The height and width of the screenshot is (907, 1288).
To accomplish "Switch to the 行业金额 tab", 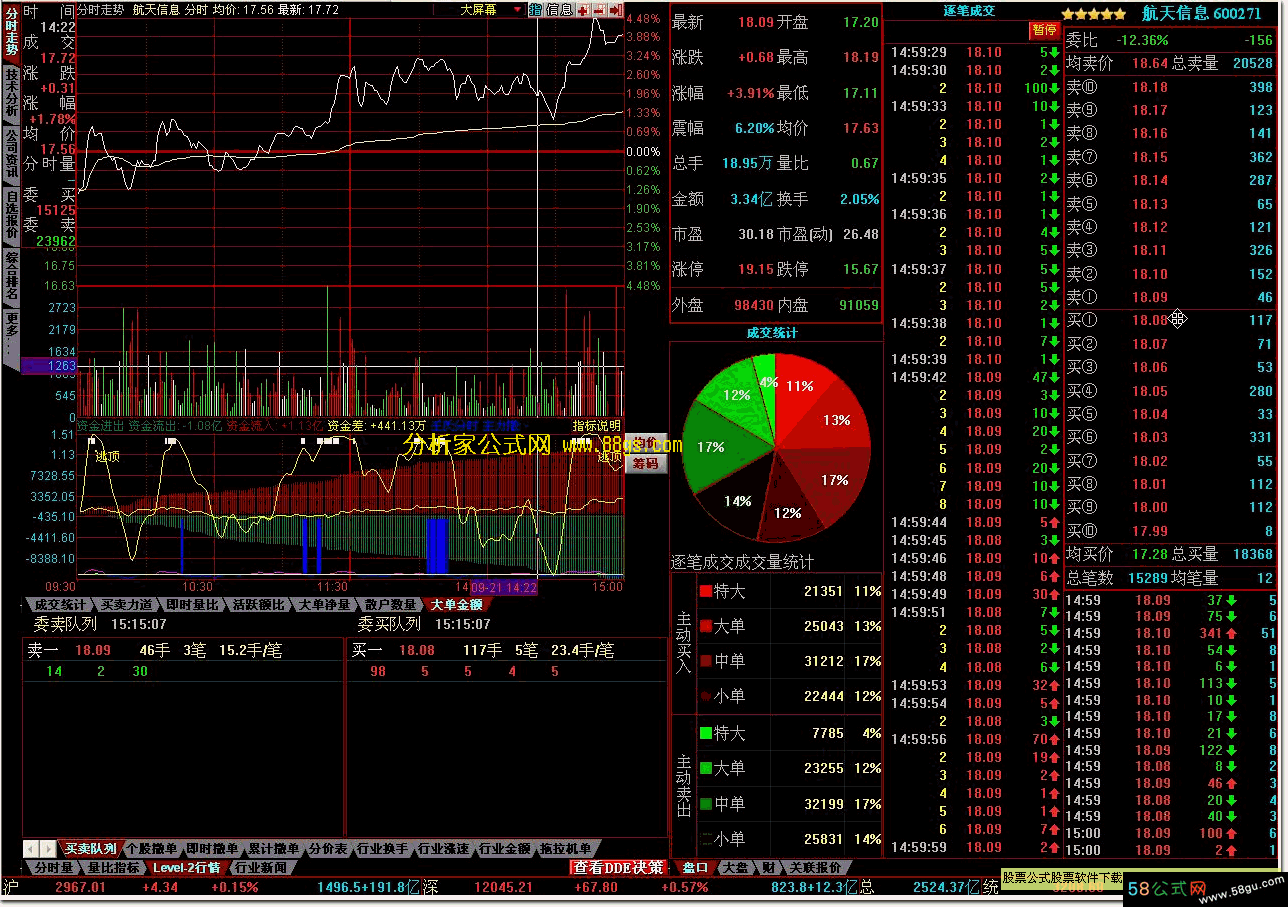I will [x=504, y=848].
